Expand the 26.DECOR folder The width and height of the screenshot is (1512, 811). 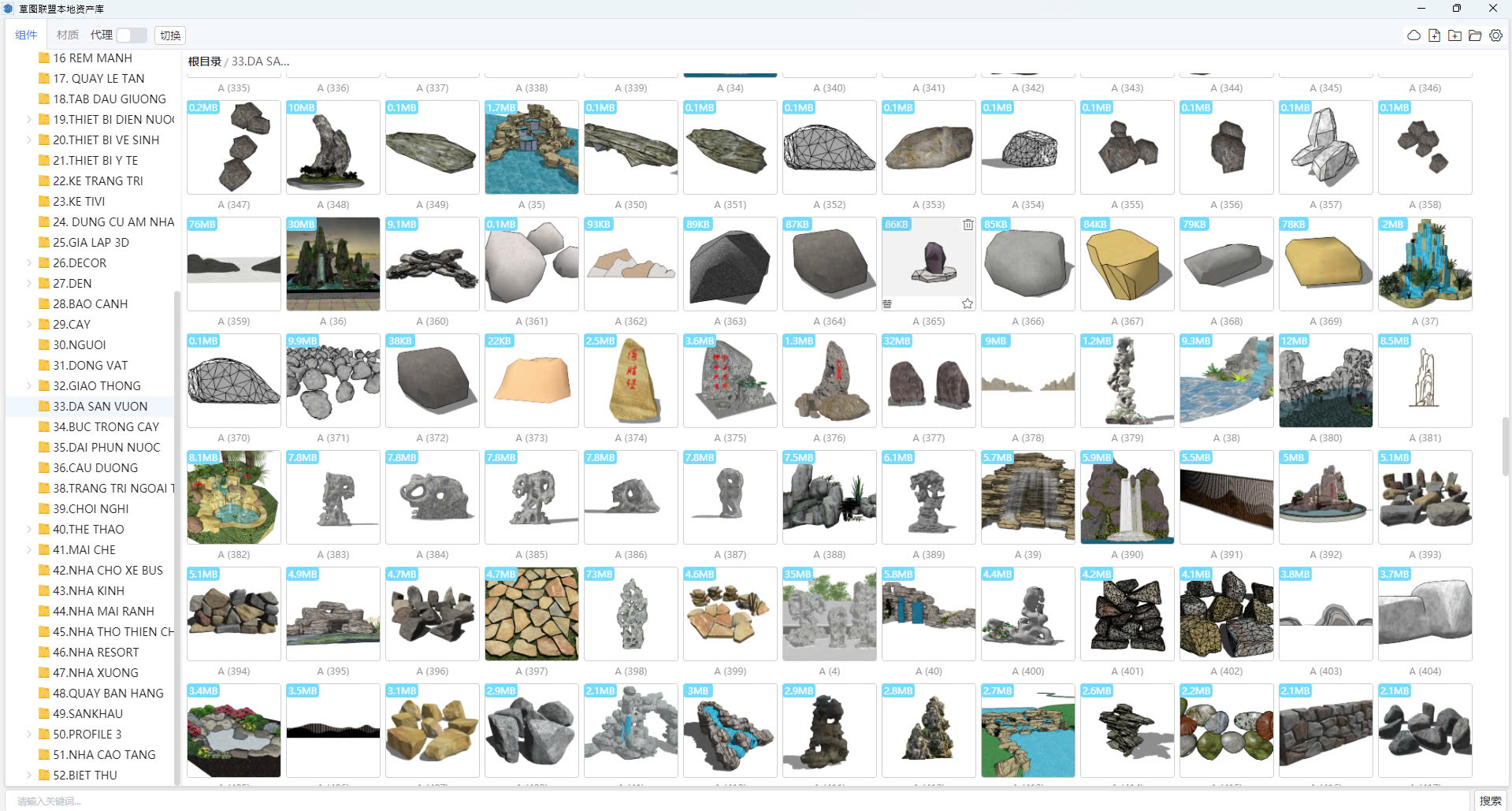[x=29, y=263]
